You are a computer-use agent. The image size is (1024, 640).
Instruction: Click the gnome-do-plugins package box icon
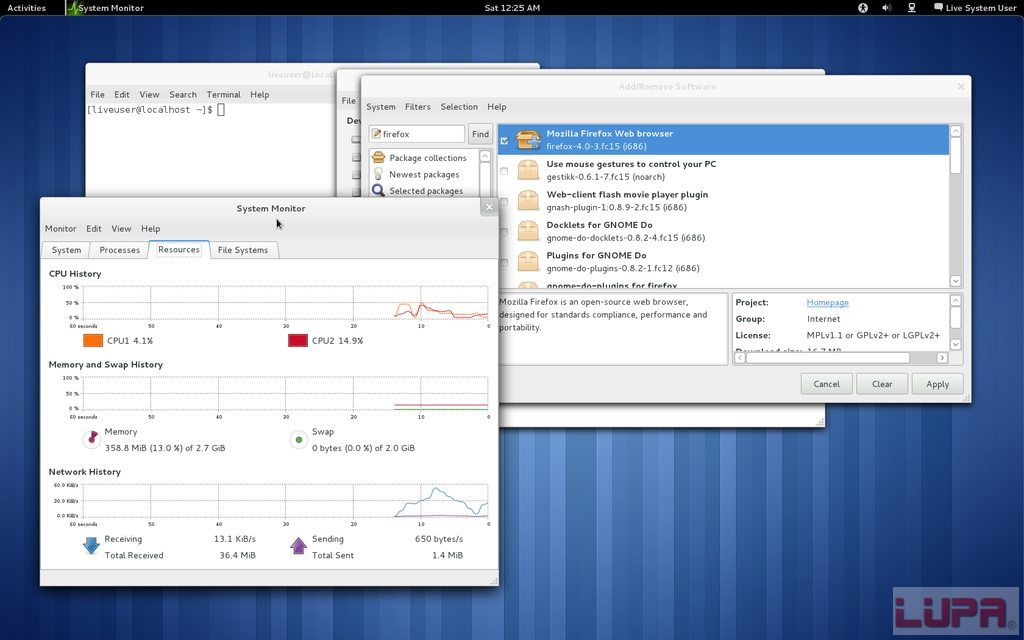528,261
